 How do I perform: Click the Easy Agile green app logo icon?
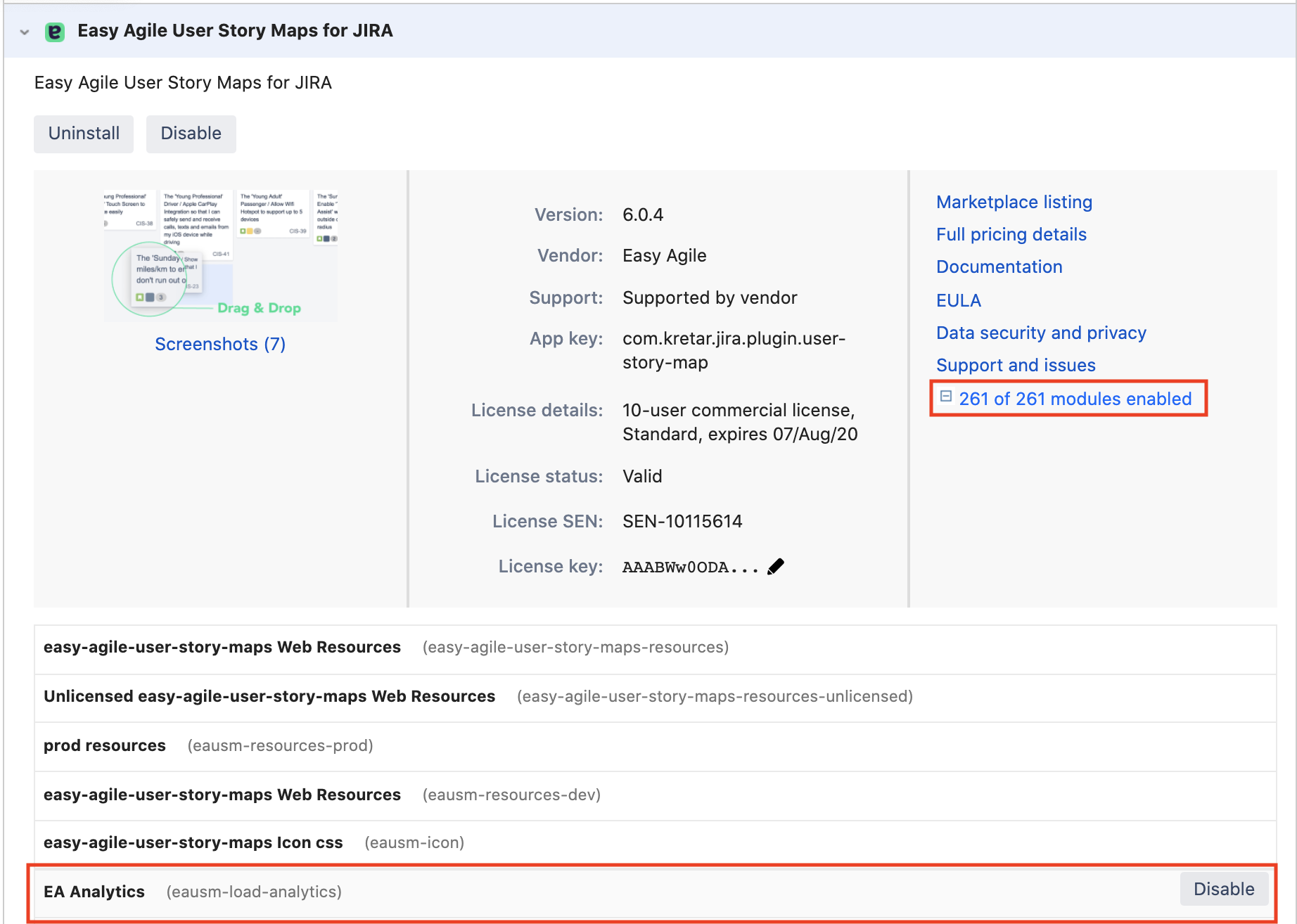click(x=54, y=32)
